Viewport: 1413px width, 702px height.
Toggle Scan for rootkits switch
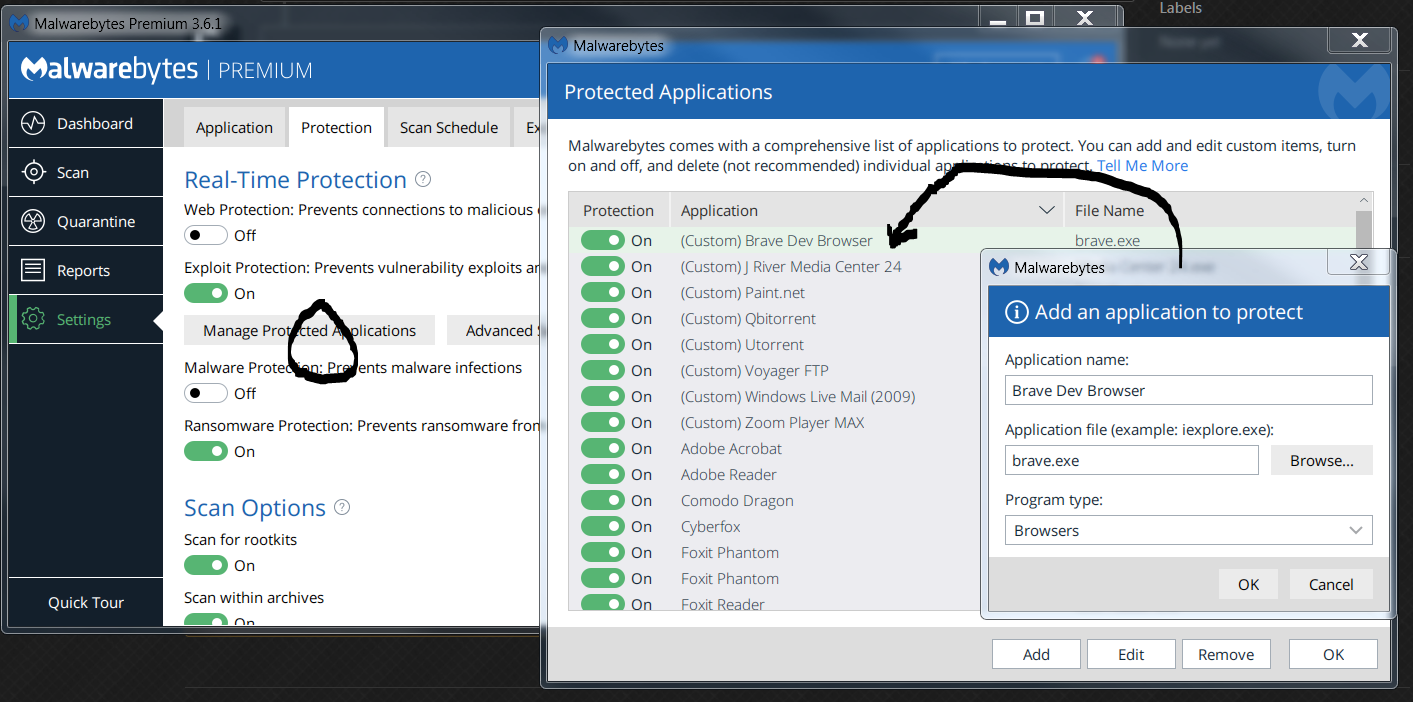point(206,565)
